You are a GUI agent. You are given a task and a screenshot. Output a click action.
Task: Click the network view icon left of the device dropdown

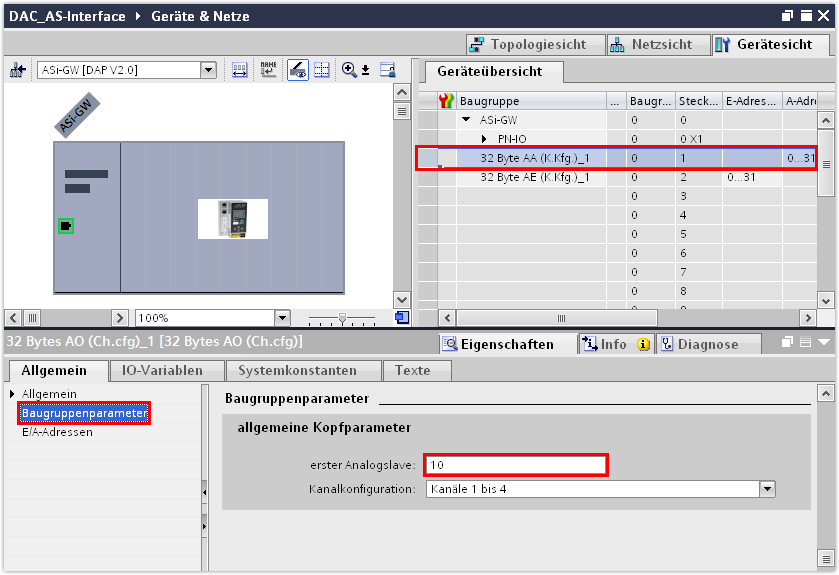[x=18, y=70]
